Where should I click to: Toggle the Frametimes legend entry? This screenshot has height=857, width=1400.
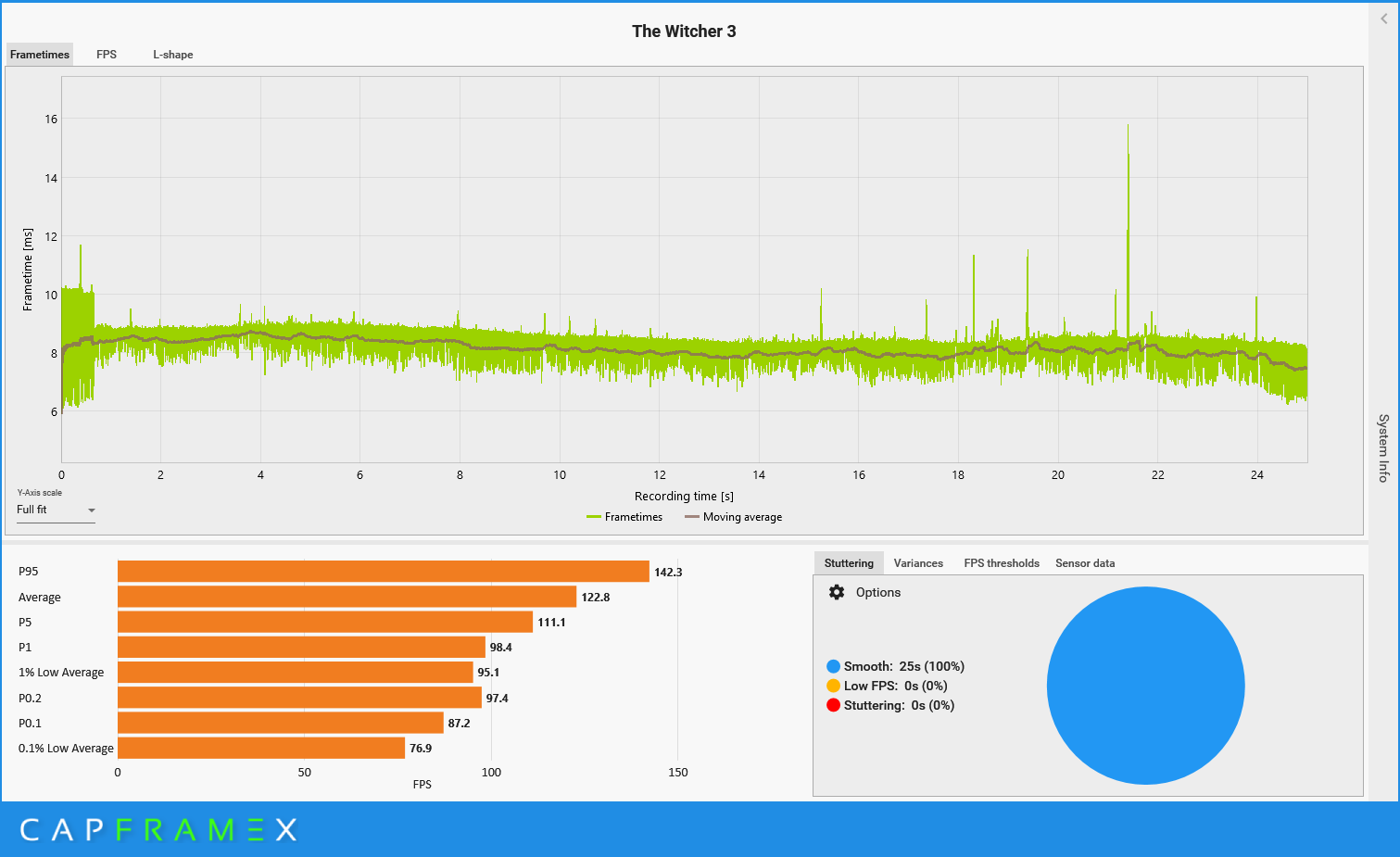(x=624, y=517)
